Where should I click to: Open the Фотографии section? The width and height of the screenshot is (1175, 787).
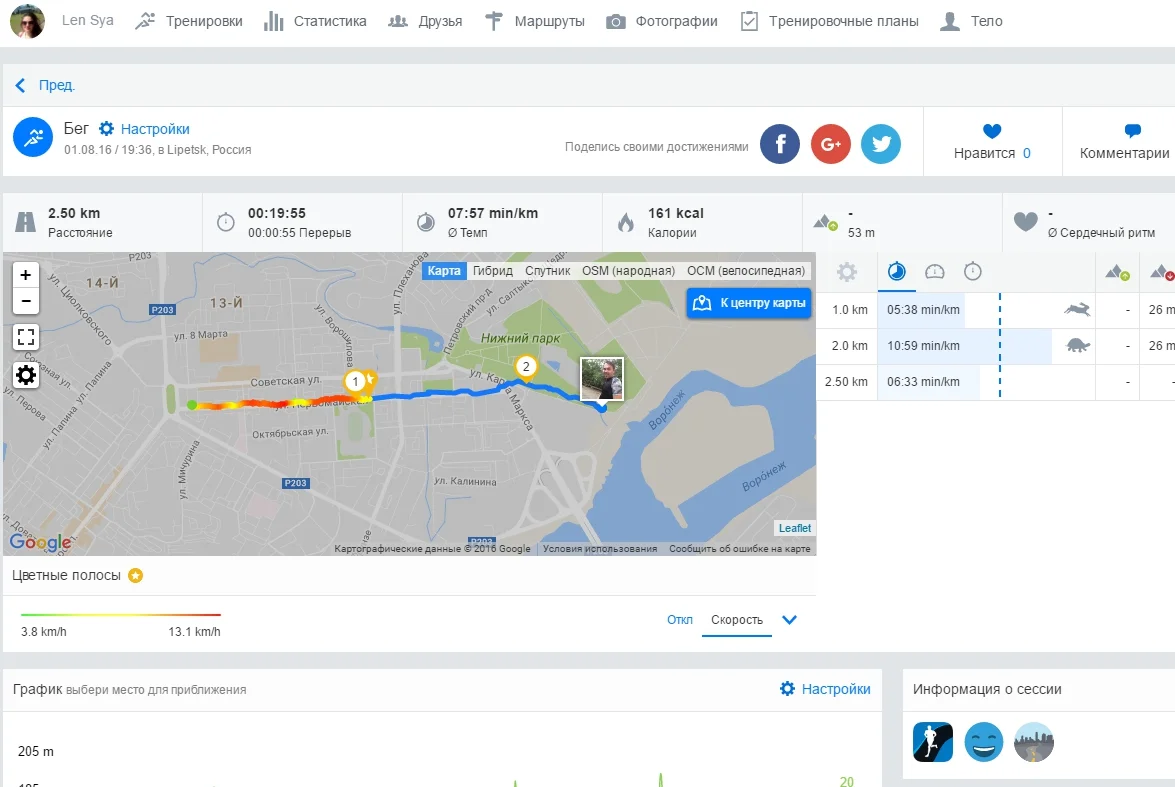(662, 21)
